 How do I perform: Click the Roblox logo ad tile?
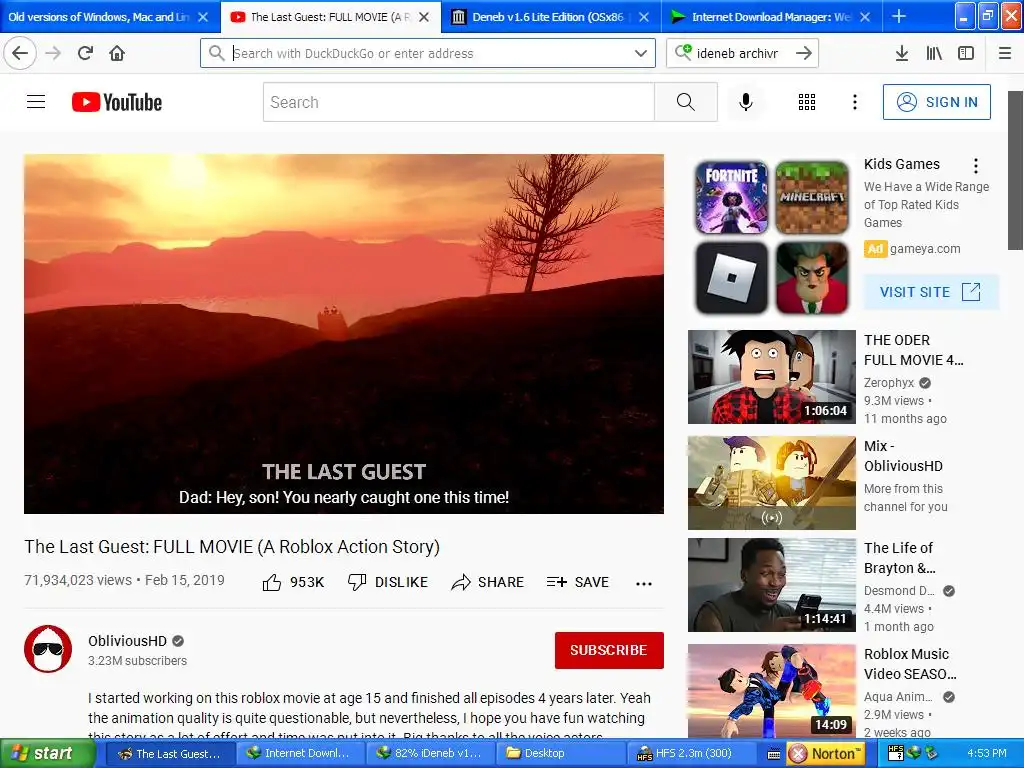(x=731, y=278)
